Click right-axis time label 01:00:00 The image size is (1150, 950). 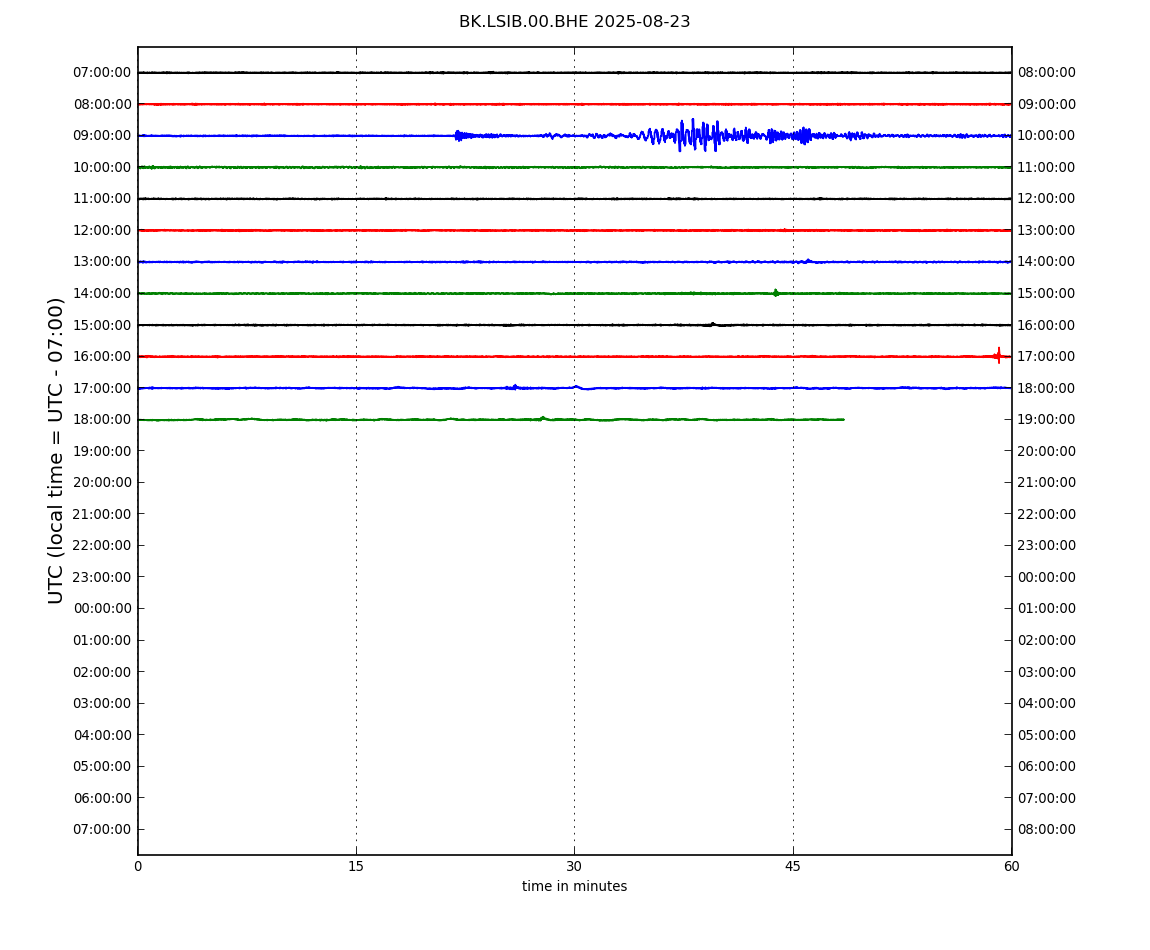(1047, 608)
